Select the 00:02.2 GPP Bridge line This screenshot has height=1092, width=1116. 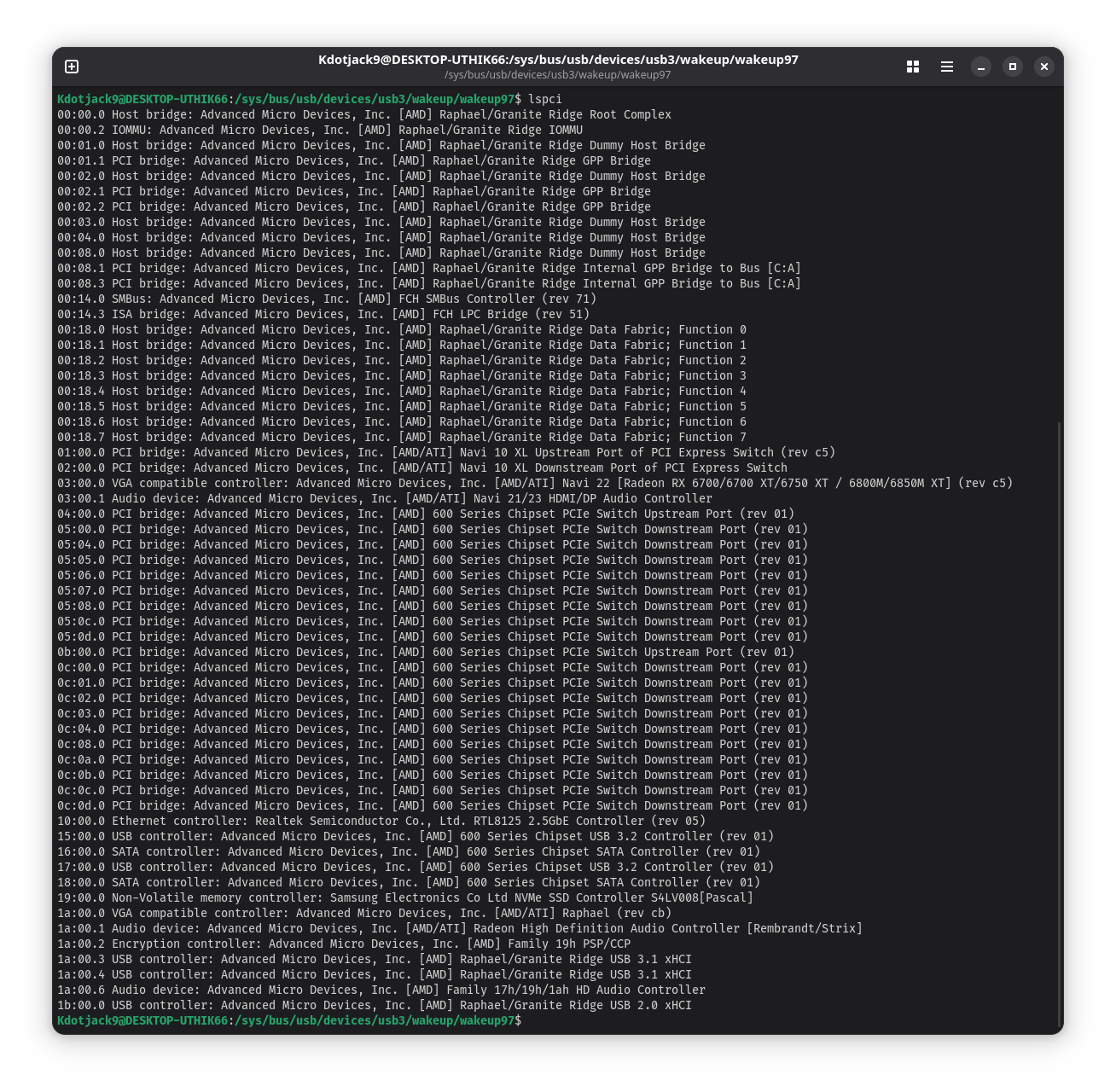pyautogui.click(x=354, y=206)
